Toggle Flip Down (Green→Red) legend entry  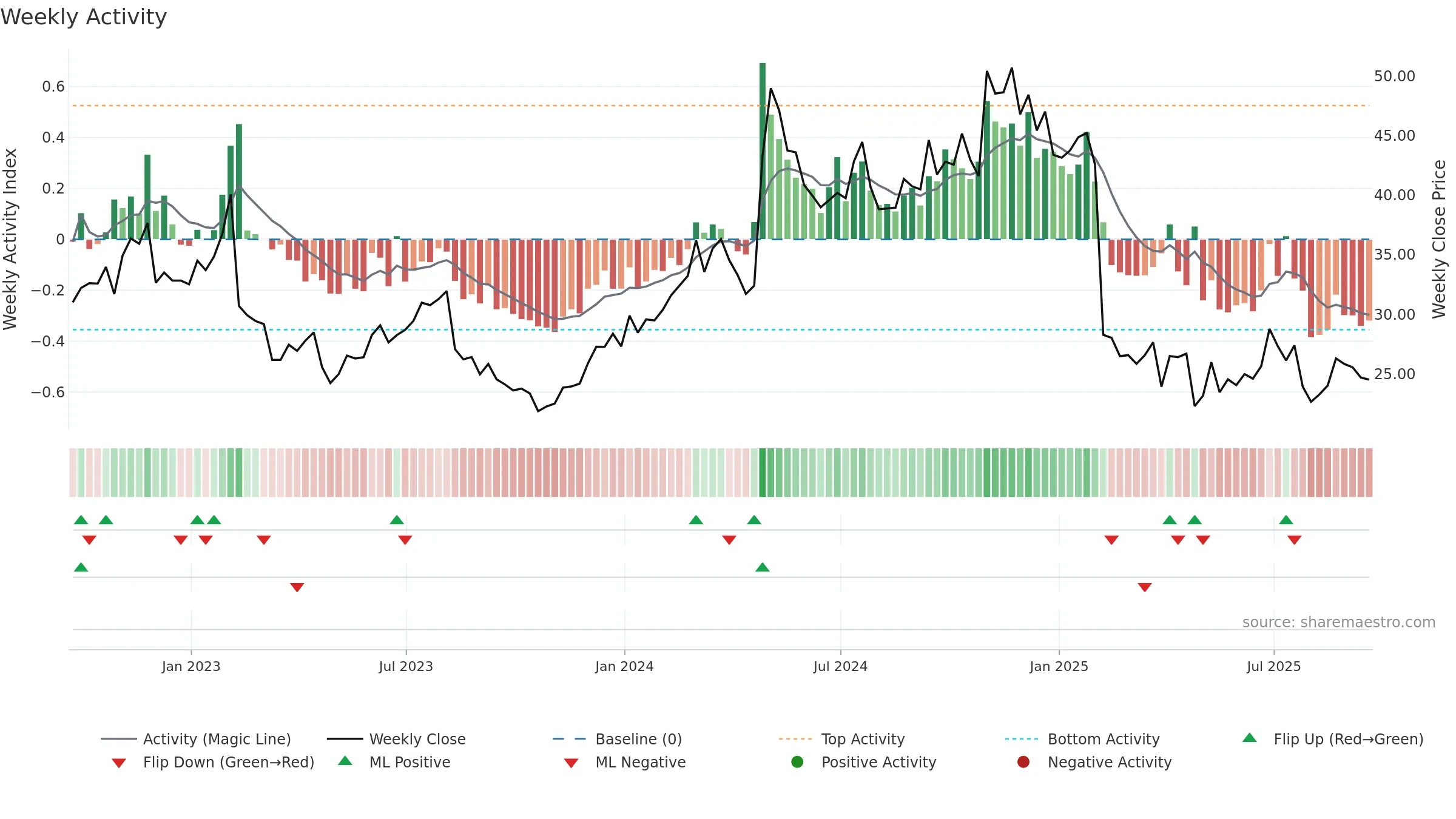pyautogui.click(x=213, y=762)
